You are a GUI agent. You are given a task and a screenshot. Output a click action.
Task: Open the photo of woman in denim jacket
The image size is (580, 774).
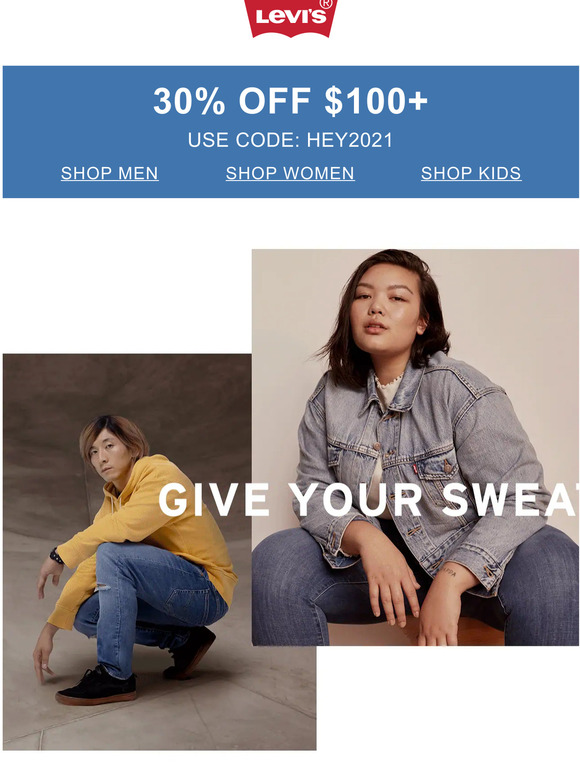(415, 447)
